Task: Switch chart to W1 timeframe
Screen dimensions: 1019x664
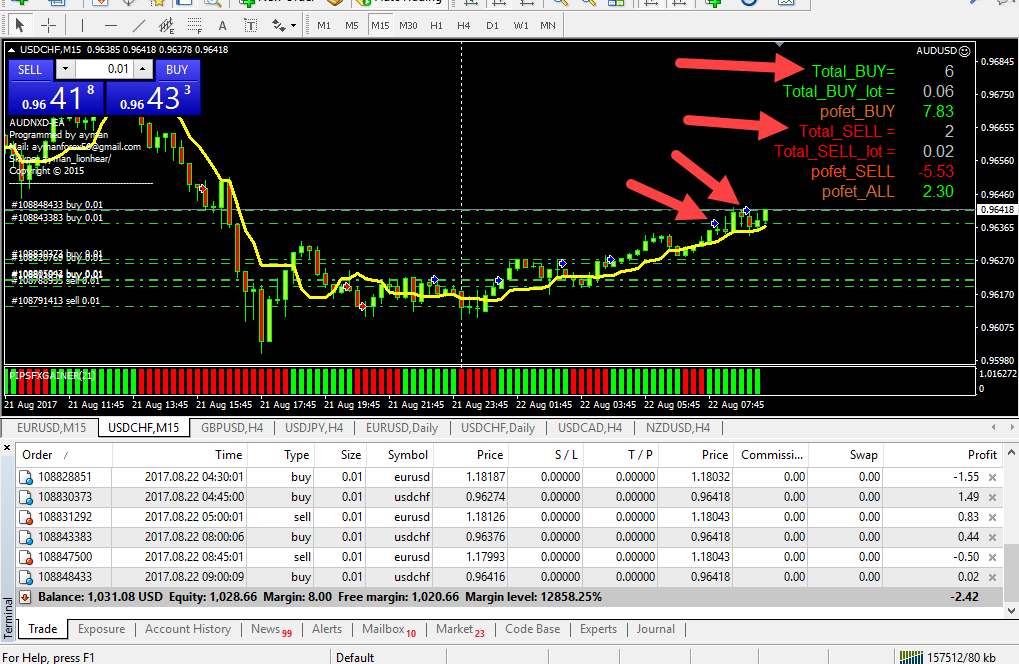Action: [x=521, y=25]
